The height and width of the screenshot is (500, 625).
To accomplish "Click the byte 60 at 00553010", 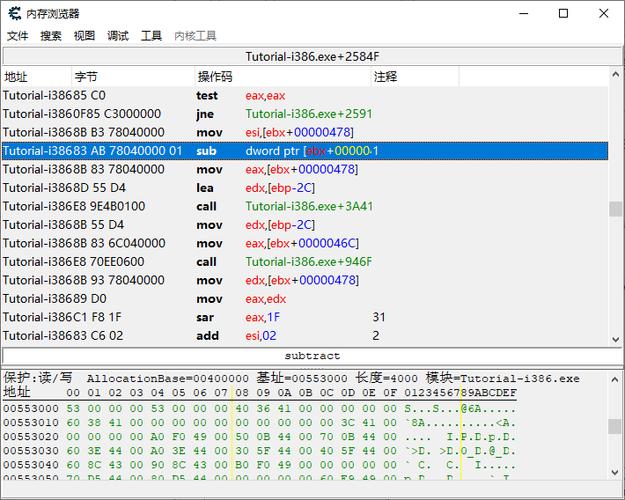I will click(x=73, y=423).
